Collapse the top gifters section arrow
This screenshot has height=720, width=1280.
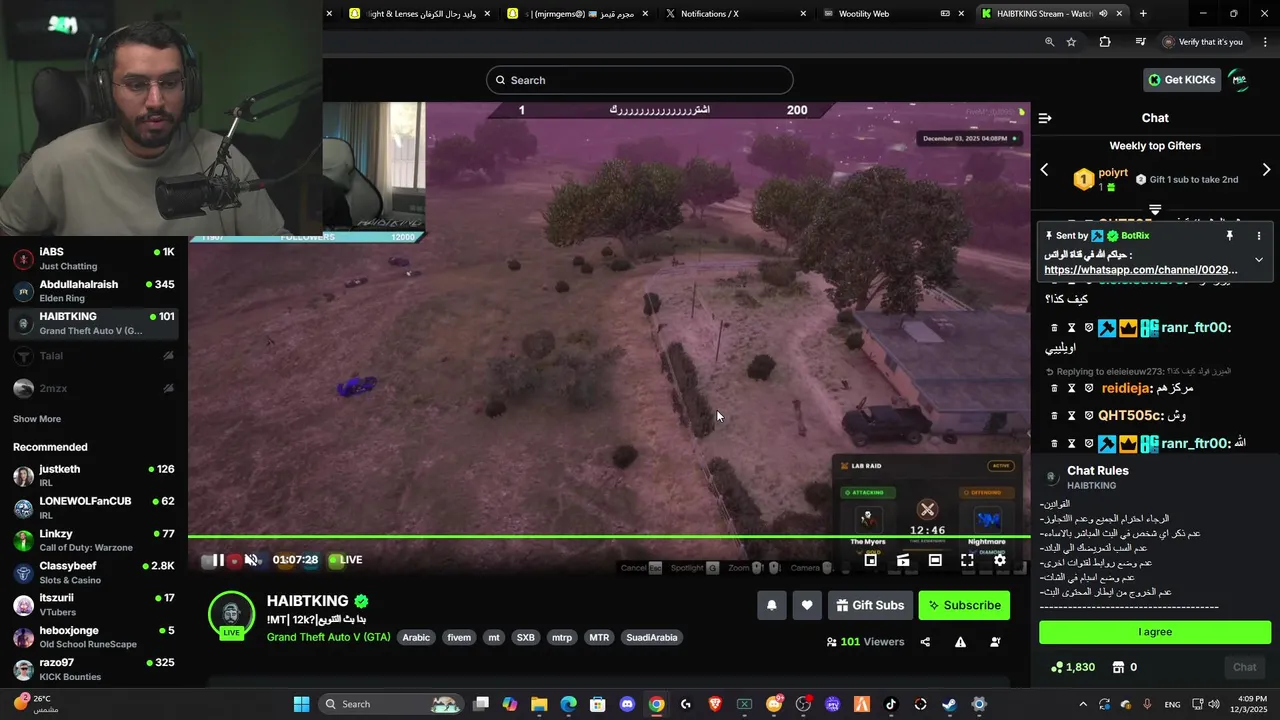pos(1155,210)
